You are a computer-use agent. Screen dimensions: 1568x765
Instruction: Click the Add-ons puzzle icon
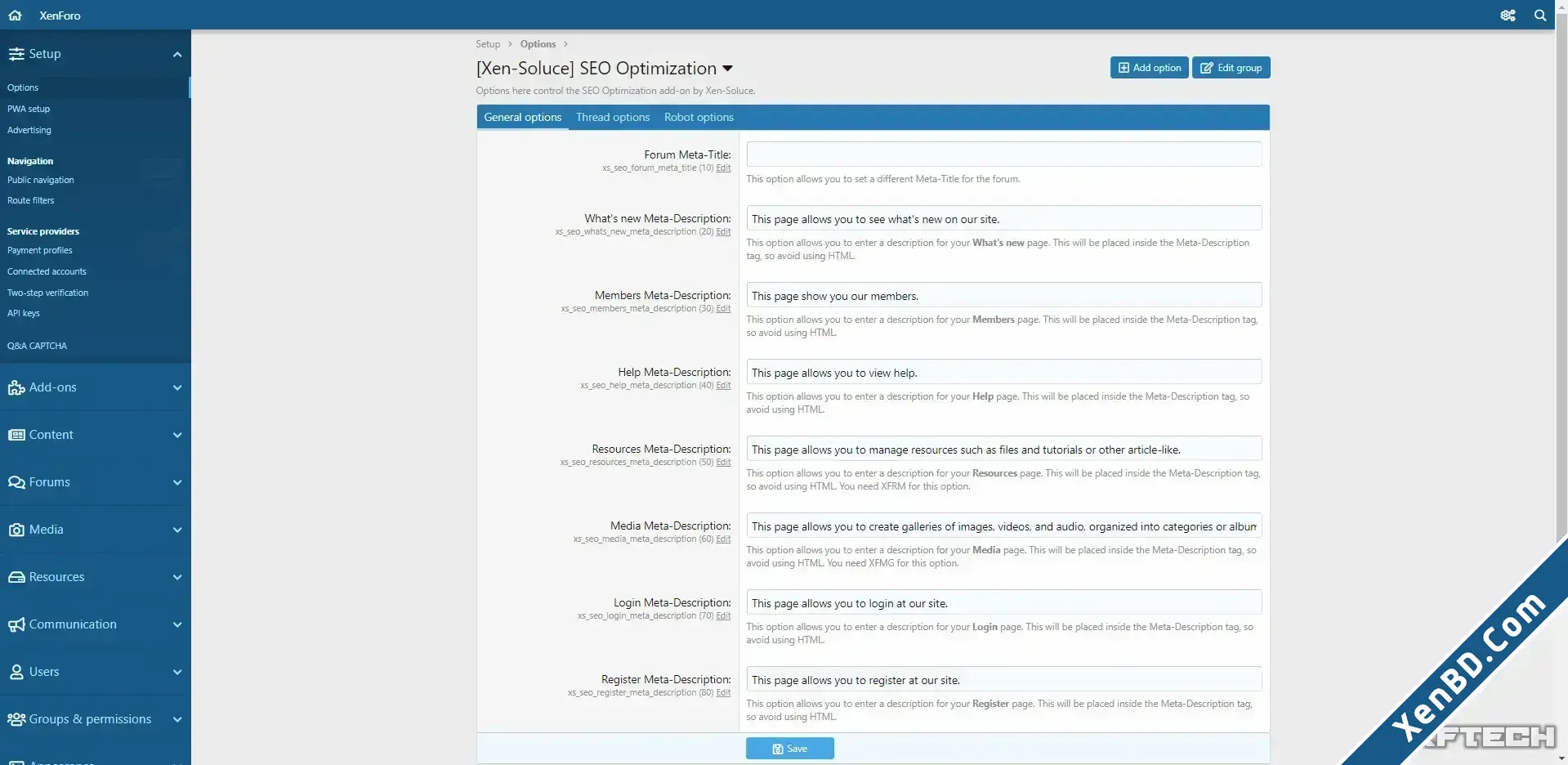tap(16, 387)
